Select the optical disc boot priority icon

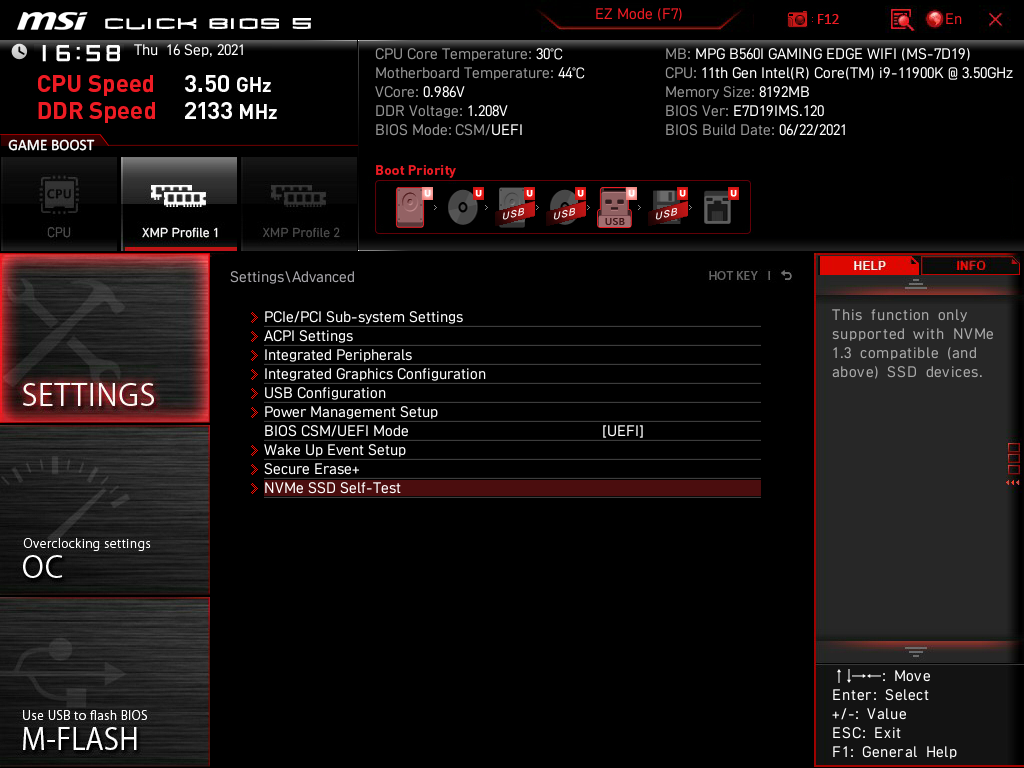click(464, 207)
